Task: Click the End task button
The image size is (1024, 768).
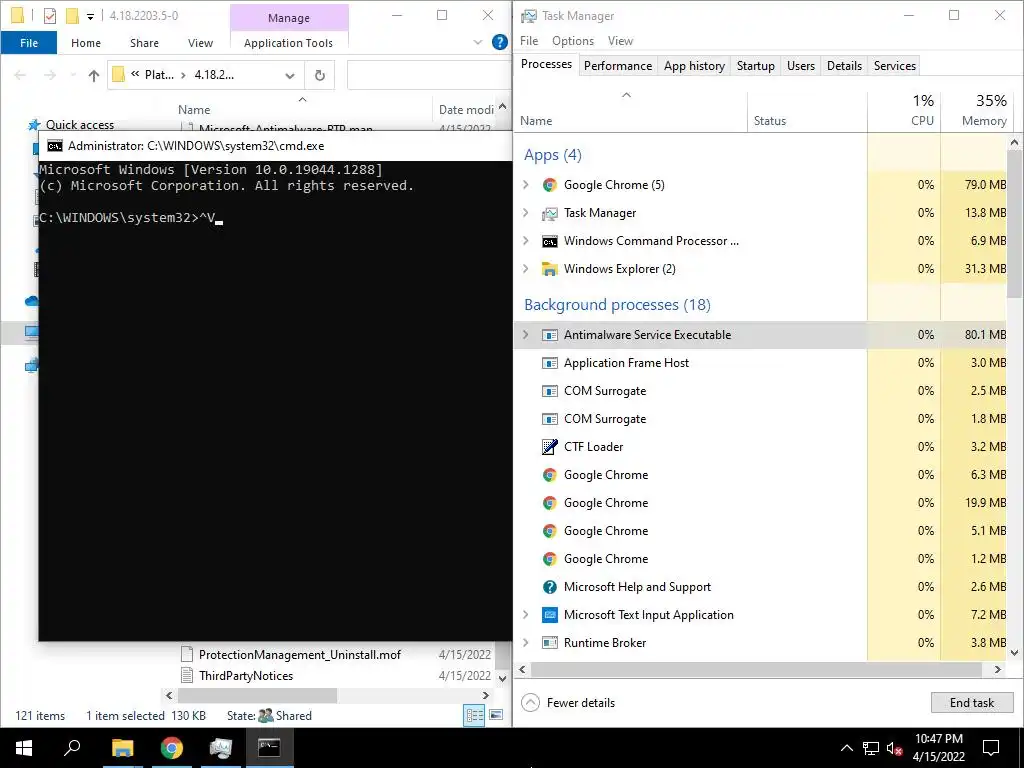Action: tap(972, 703)
